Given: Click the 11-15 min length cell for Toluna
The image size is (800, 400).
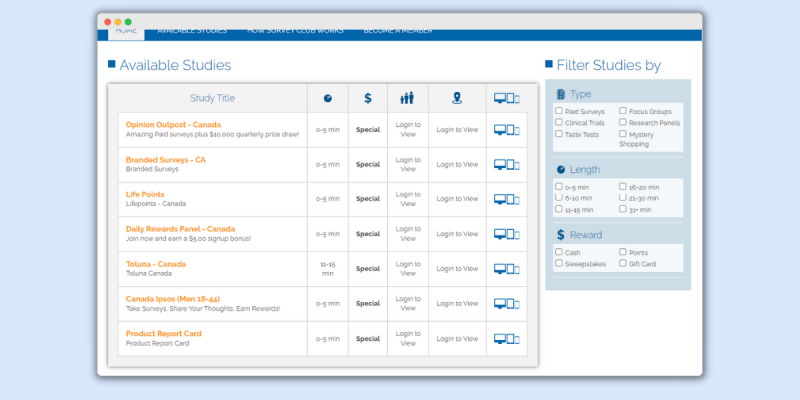Looking at the screenshot, I should click(x=328, y=269).
